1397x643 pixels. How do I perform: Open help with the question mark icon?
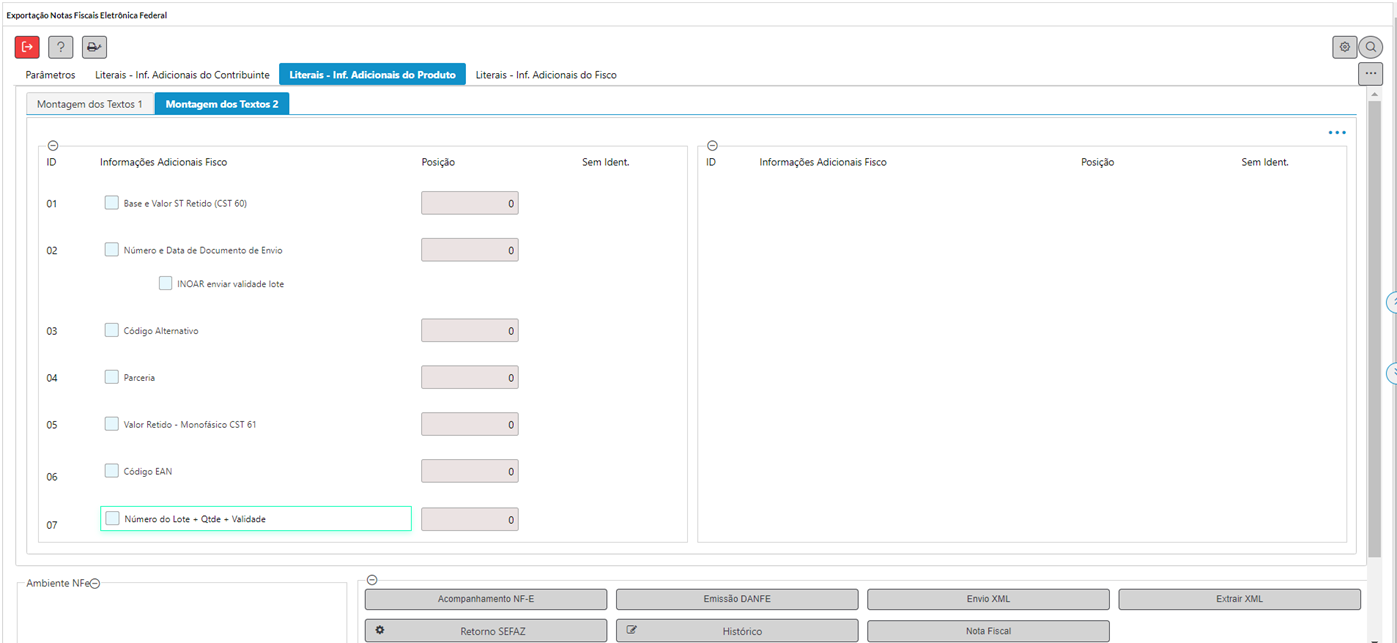(61, 47)
